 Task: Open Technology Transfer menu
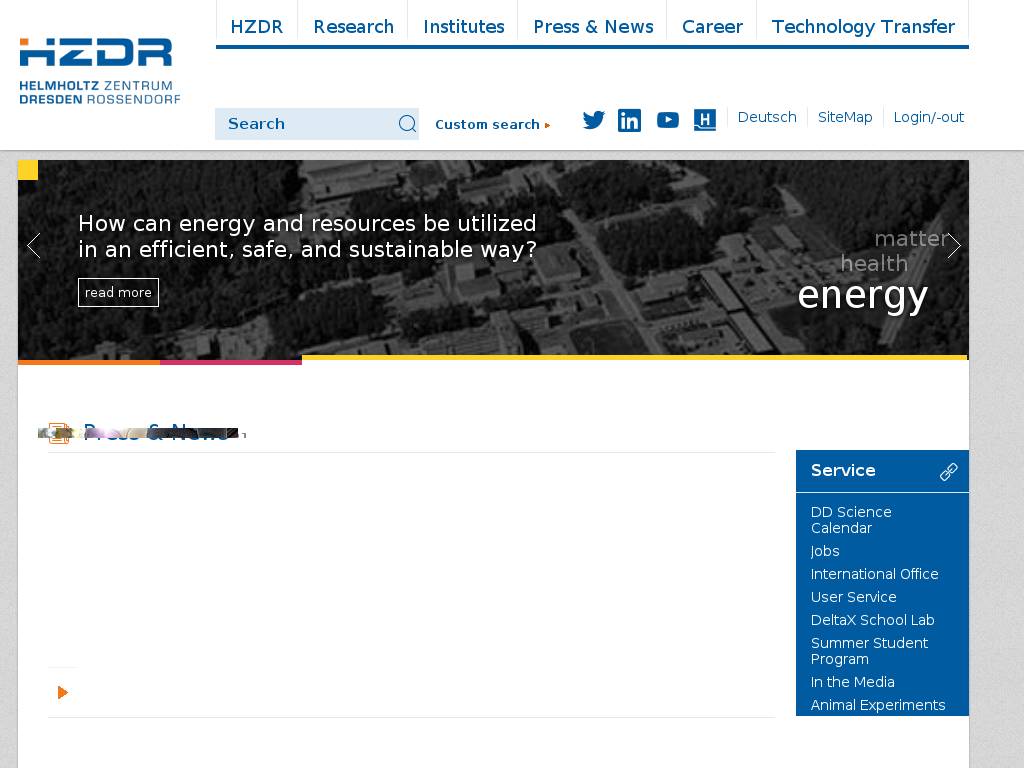click(862, 27)
